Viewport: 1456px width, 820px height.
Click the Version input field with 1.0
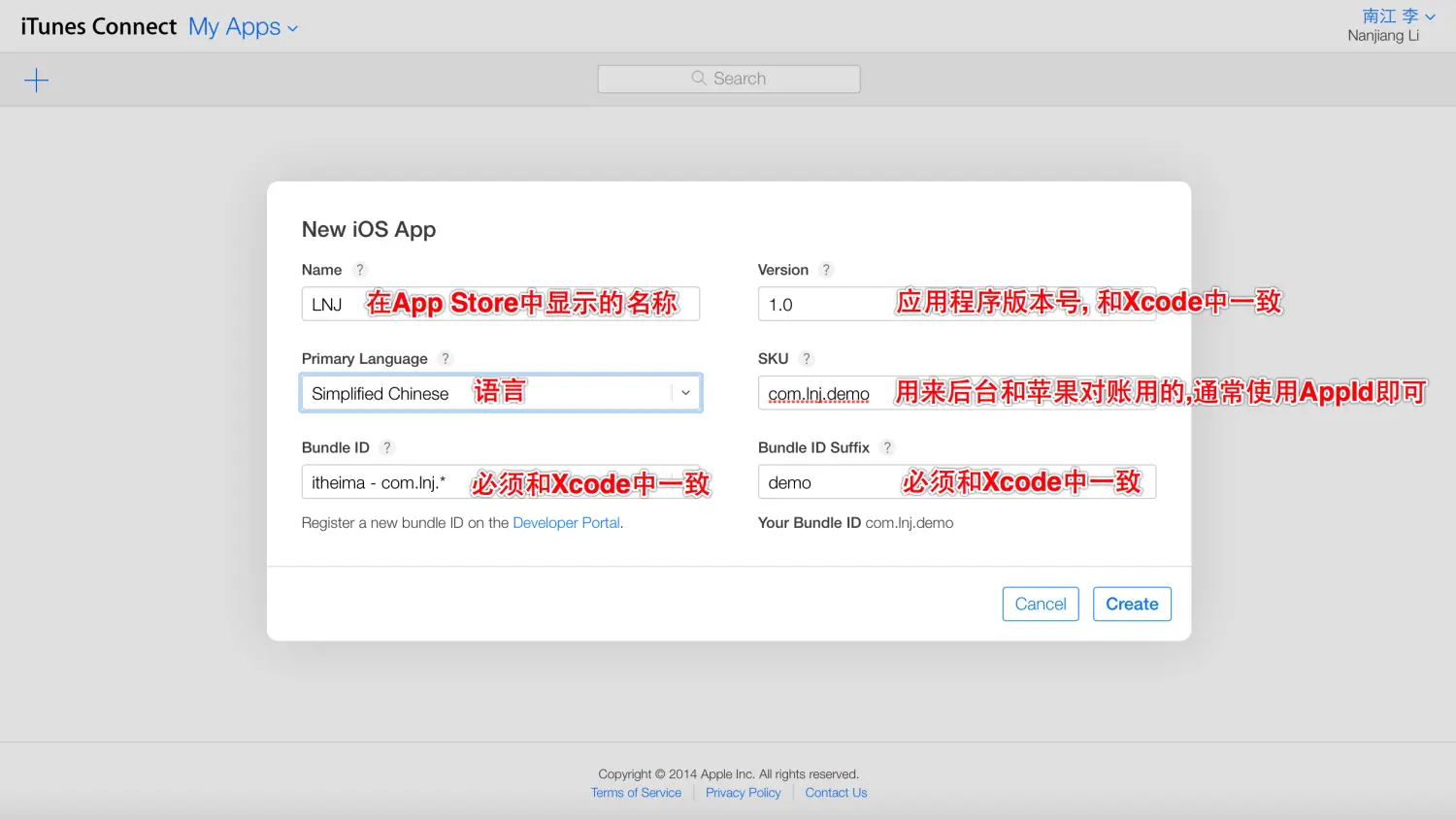point(957,304)
